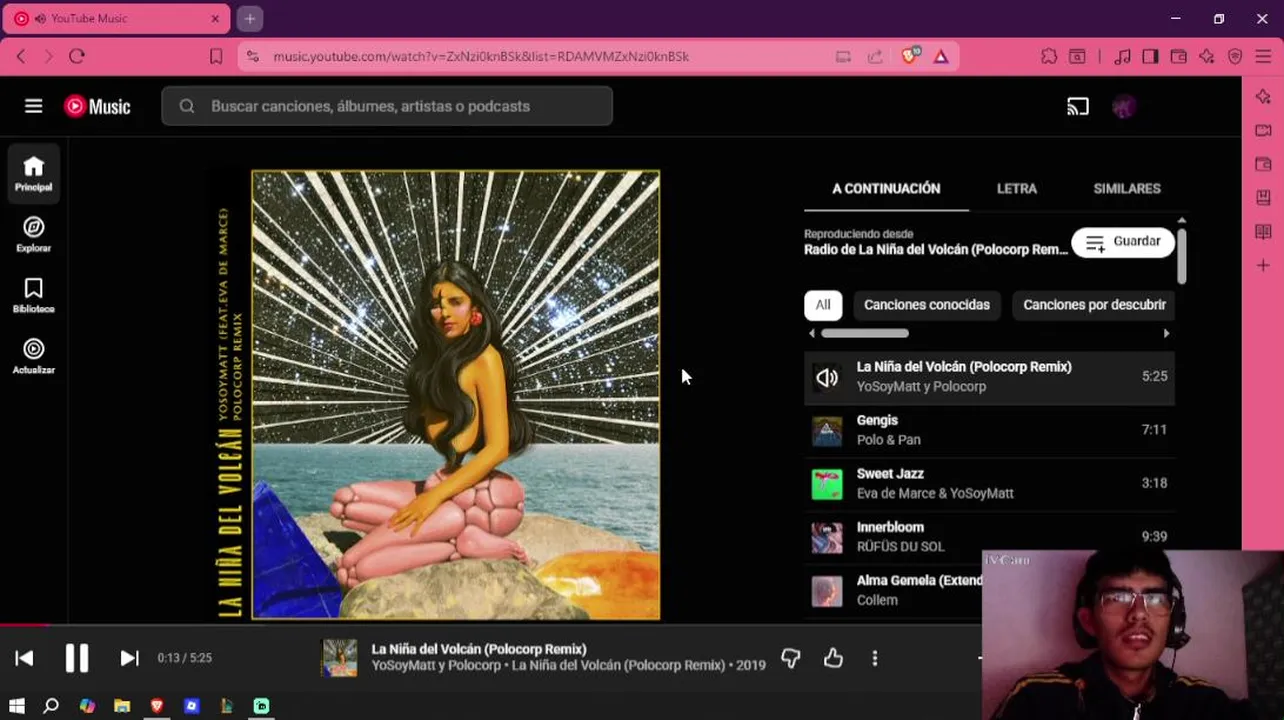The image size is (1284, 720).
Task: Switch to the LETRA tab
Action: click(x=1017, y=188)
